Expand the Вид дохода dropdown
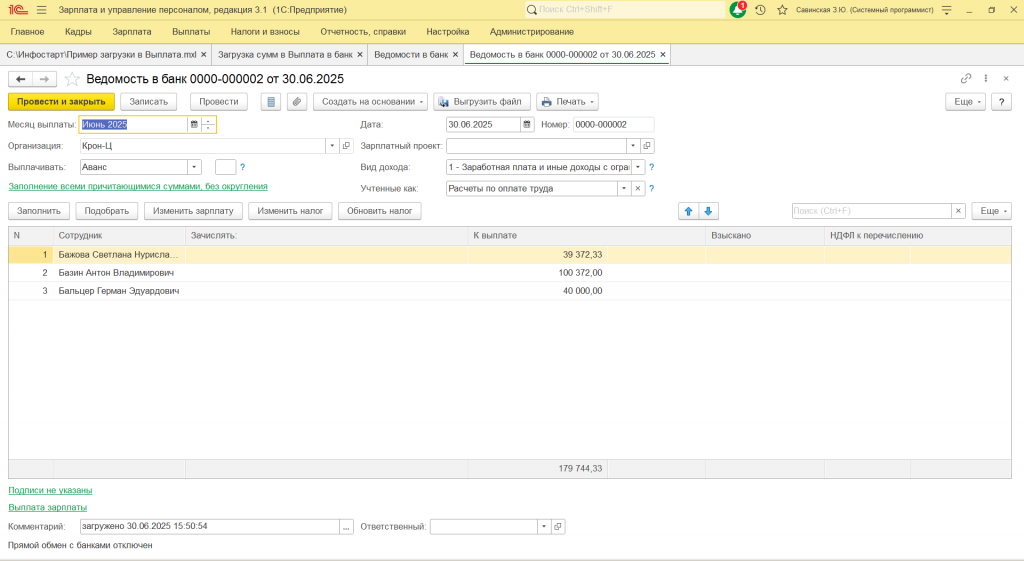1024x561 pixels. (x=638, y=167)
